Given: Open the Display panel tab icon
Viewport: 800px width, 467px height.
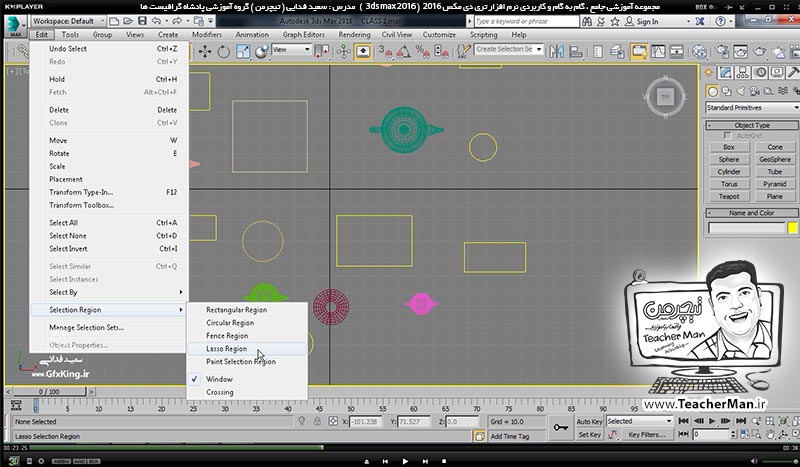Looking at the screenshot, I should tap(777, 72).
